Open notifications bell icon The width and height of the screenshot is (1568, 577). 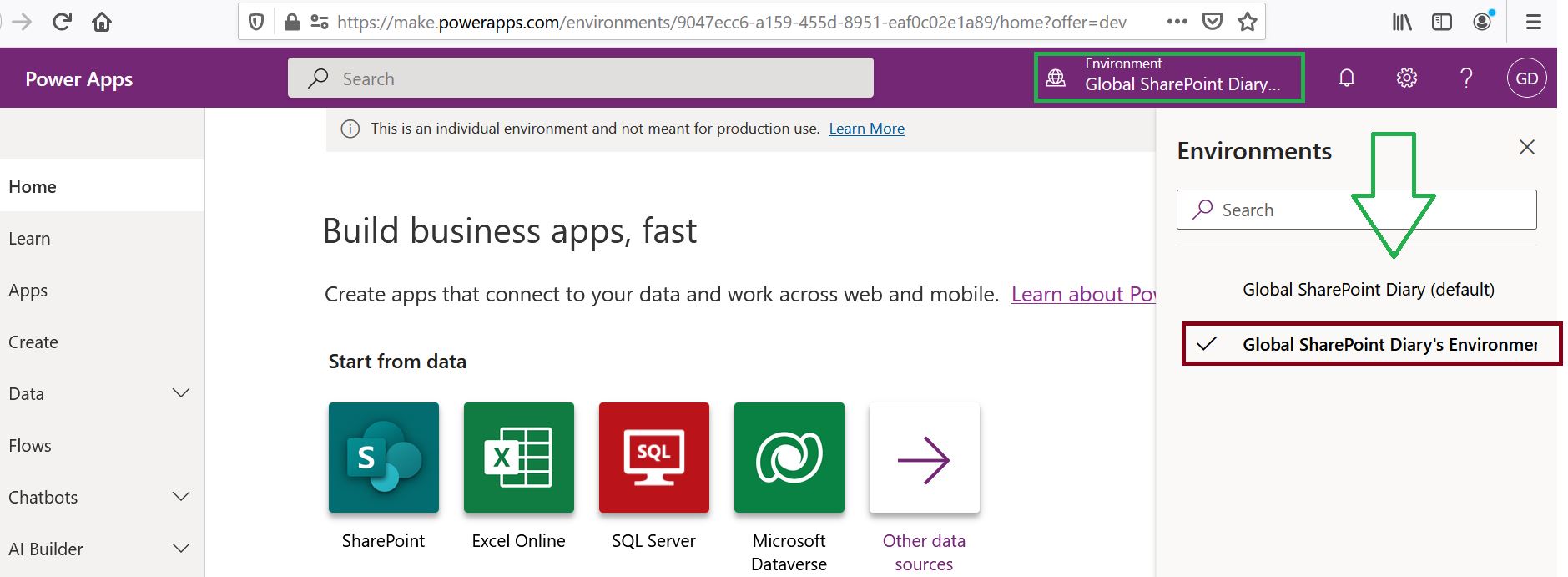pyautogui.click(x=1347, y=78)
